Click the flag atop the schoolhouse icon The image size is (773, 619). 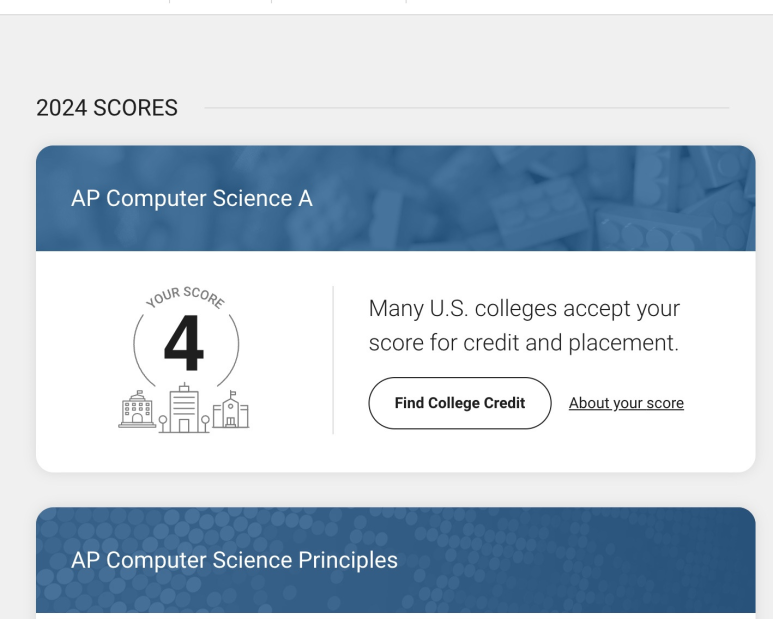[x=233, y=394]
